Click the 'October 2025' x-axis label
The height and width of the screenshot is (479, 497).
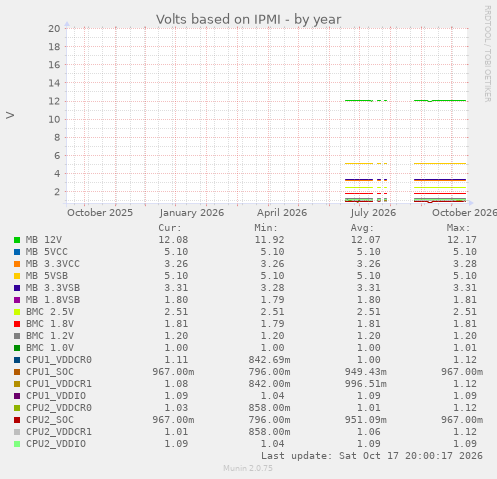tap(100, 213)
